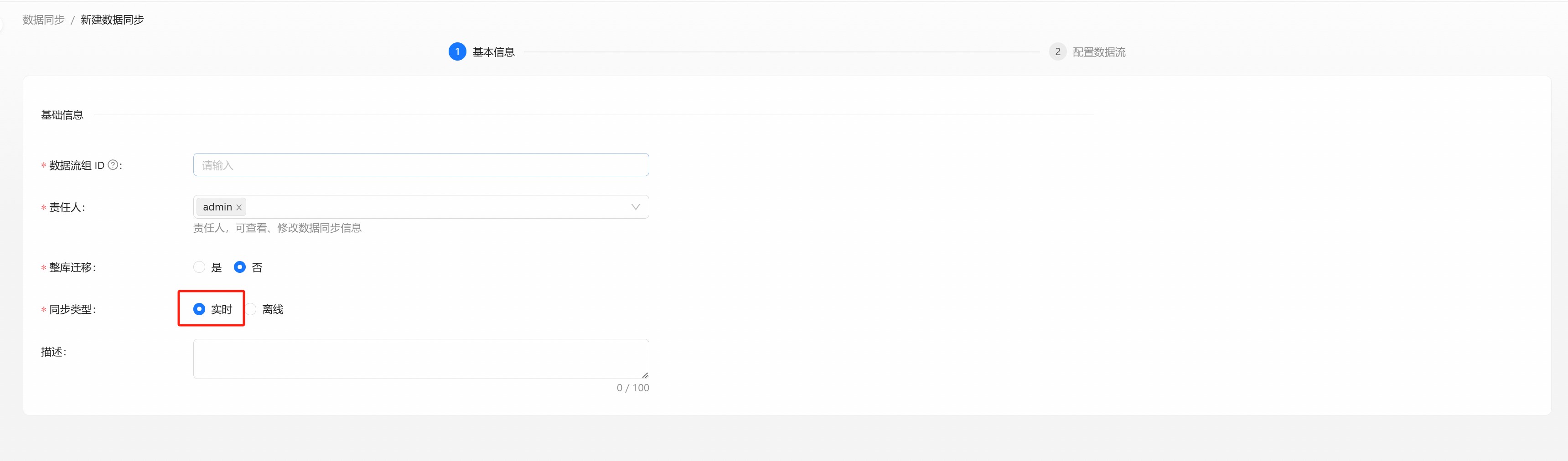Click the step 2 circle icon

1057,51
